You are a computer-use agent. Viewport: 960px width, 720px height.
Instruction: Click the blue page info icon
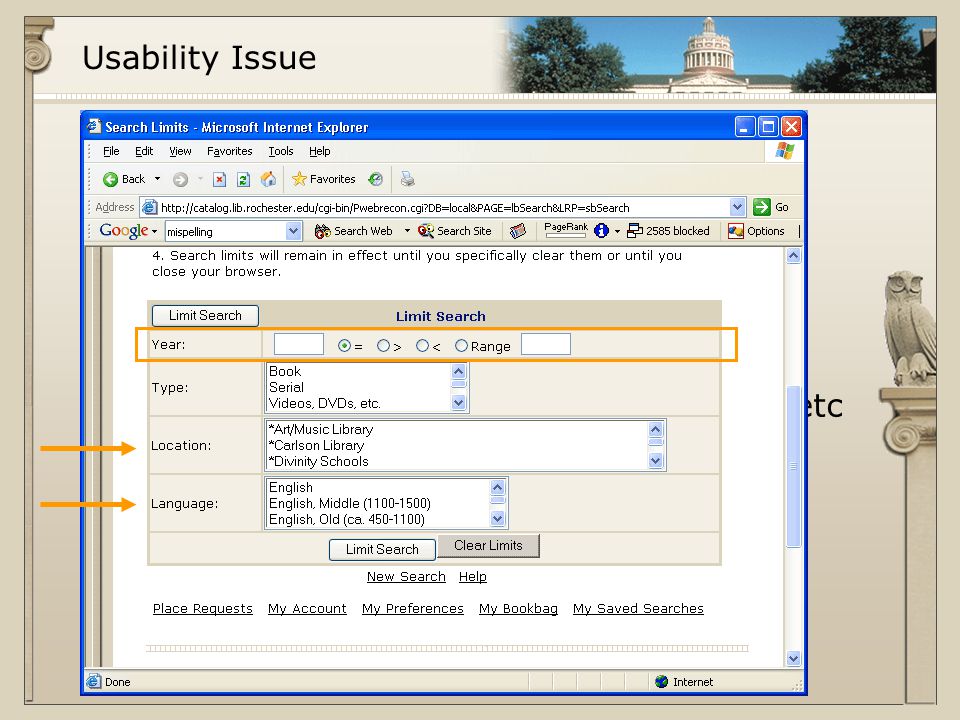pos(601,231)
